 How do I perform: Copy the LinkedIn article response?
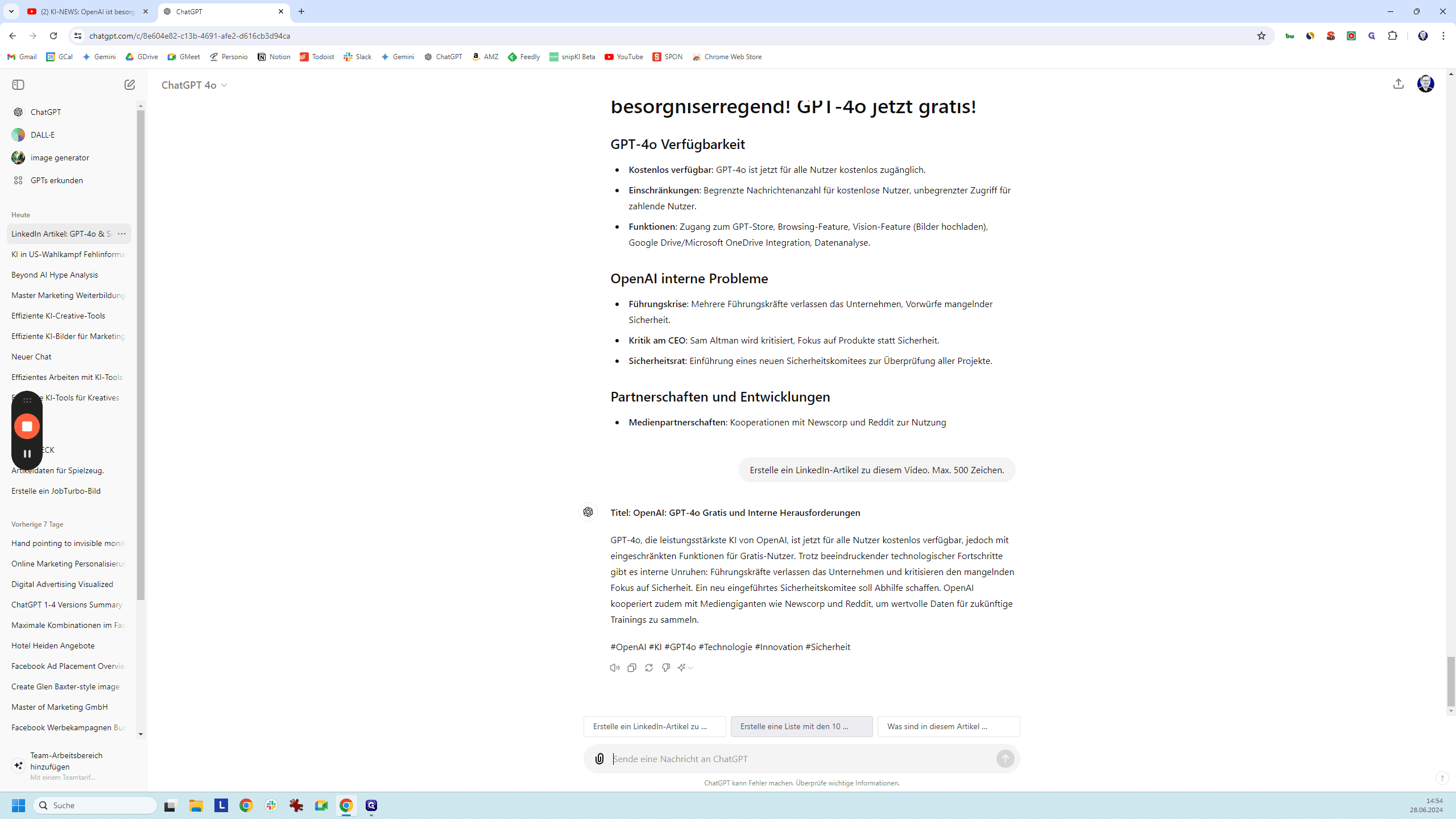tap(632, 668)
